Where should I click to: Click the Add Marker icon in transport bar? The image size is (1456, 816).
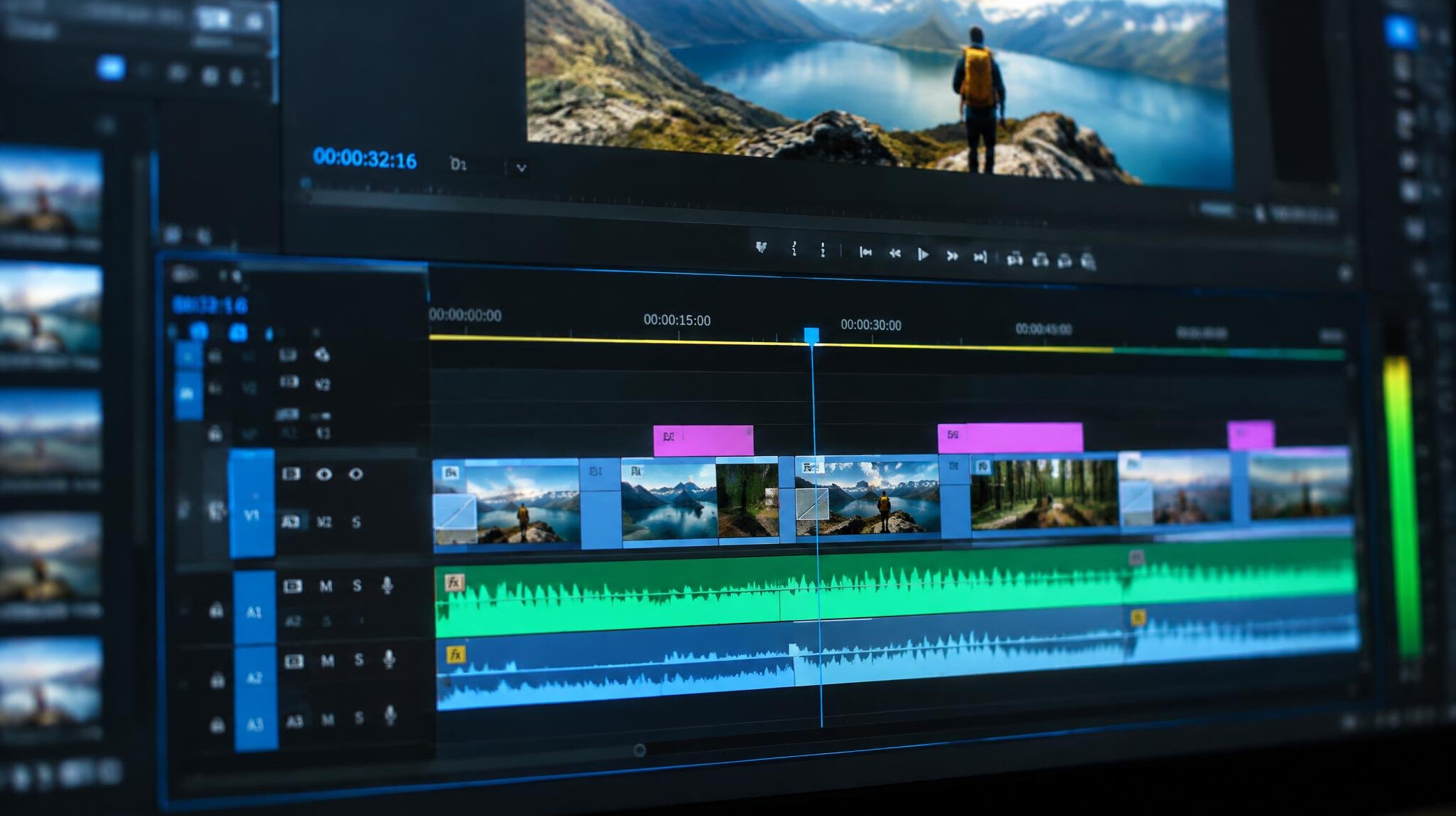click(x=761, y=247)
